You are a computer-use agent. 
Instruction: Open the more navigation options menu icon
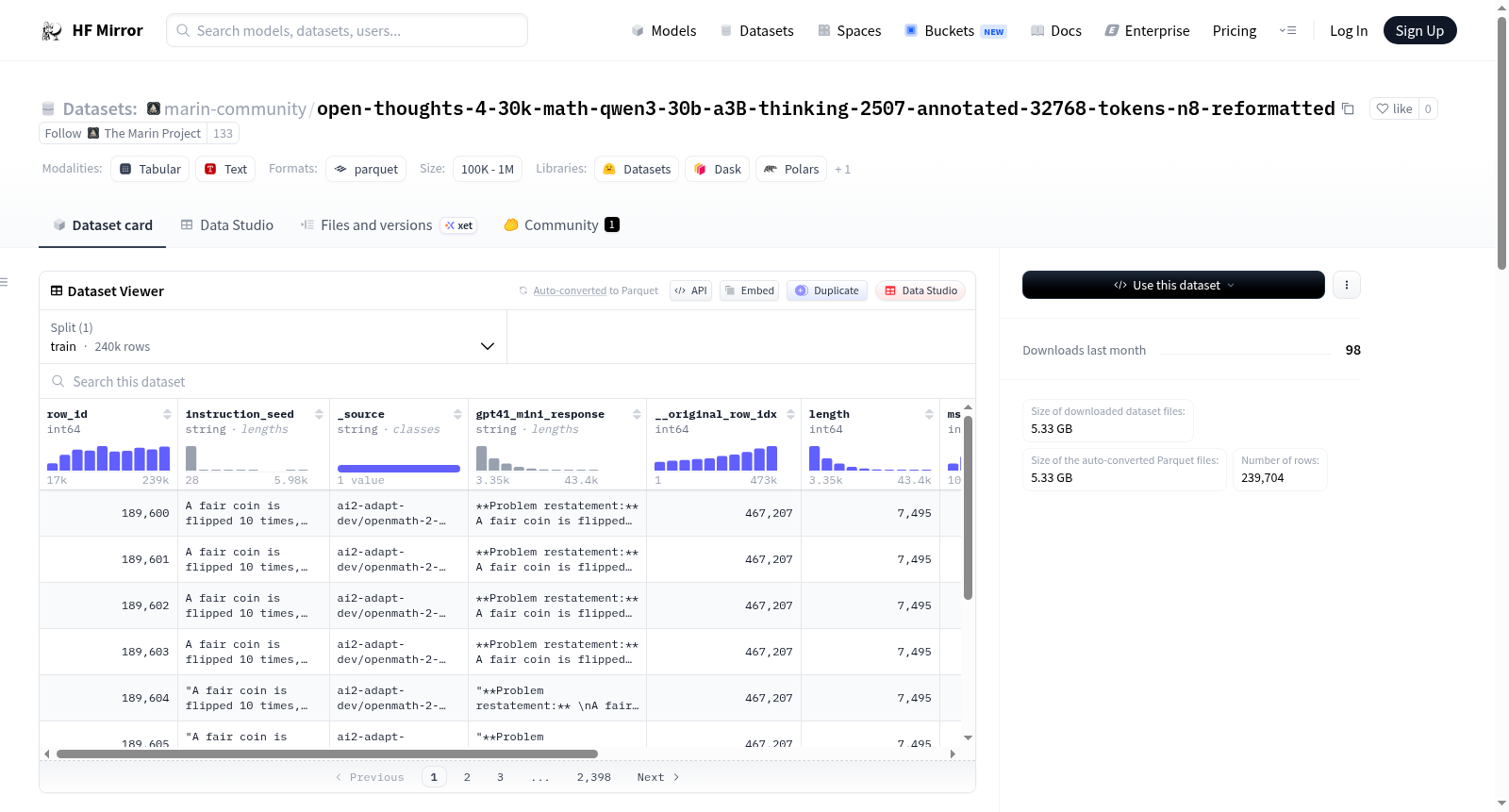click(1287, 30)
